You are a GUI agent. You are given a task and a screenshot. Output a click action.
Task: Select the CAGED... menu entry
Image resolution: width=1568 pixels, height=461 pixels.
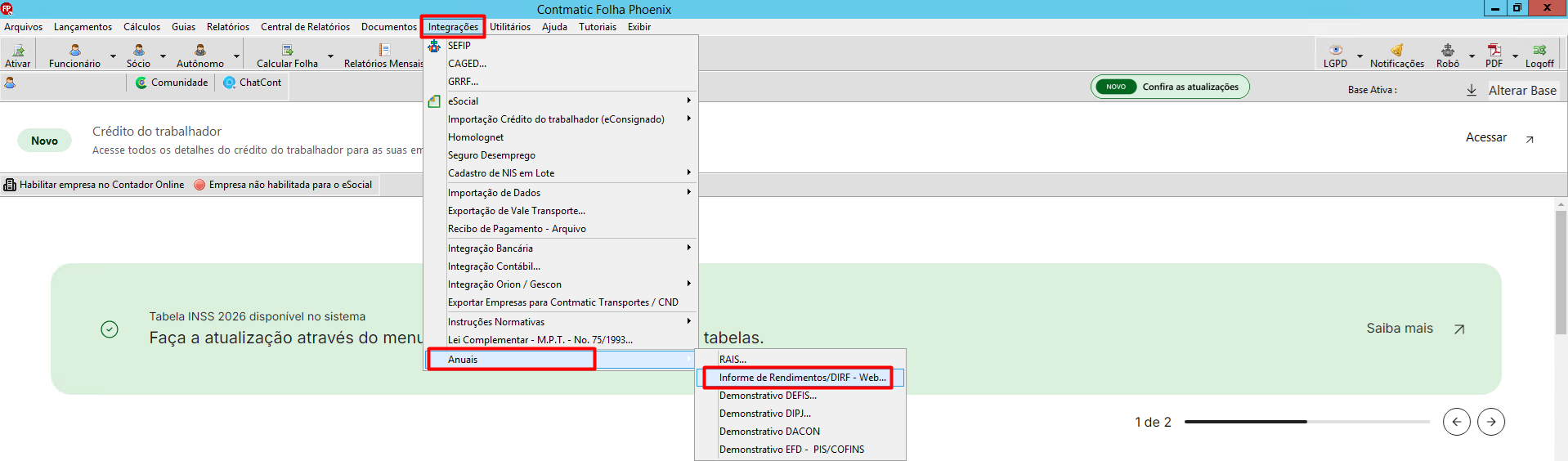tap(560, 64)
